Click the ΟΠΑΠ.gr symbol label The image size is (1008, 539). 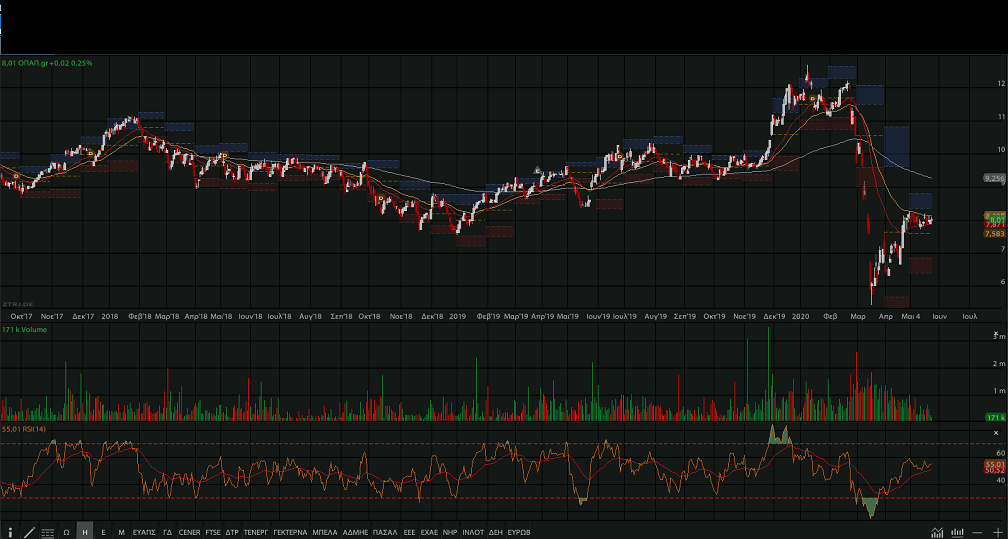pos(35,63)
